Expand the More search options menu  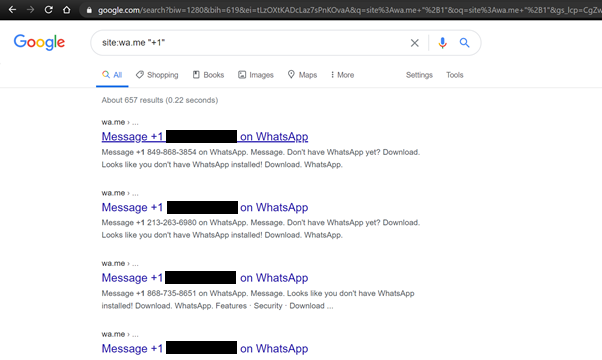[x=342, y=75]
